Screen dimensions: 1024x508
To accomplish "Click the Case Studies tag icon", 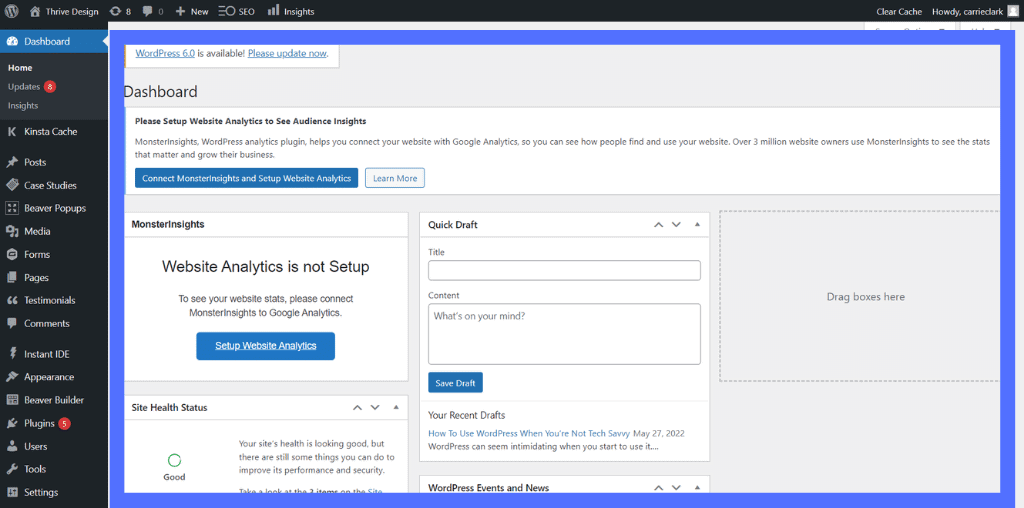I will 12,185.
